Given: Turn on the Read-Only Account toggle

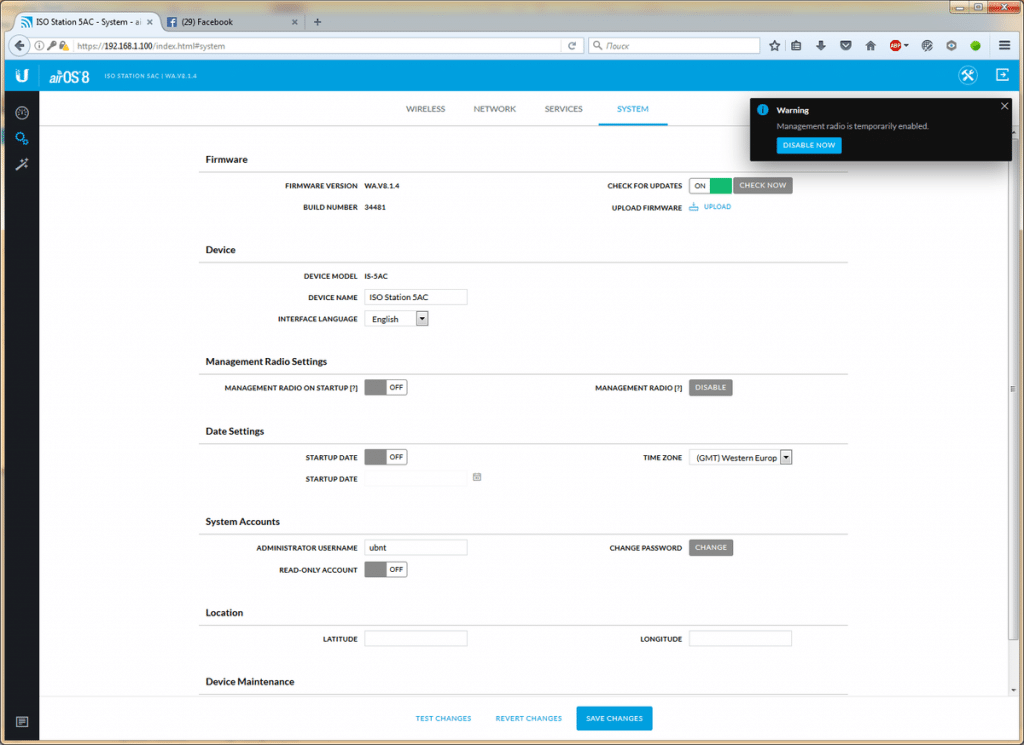Looking at the screenshot, I should (x=385, y=569).
